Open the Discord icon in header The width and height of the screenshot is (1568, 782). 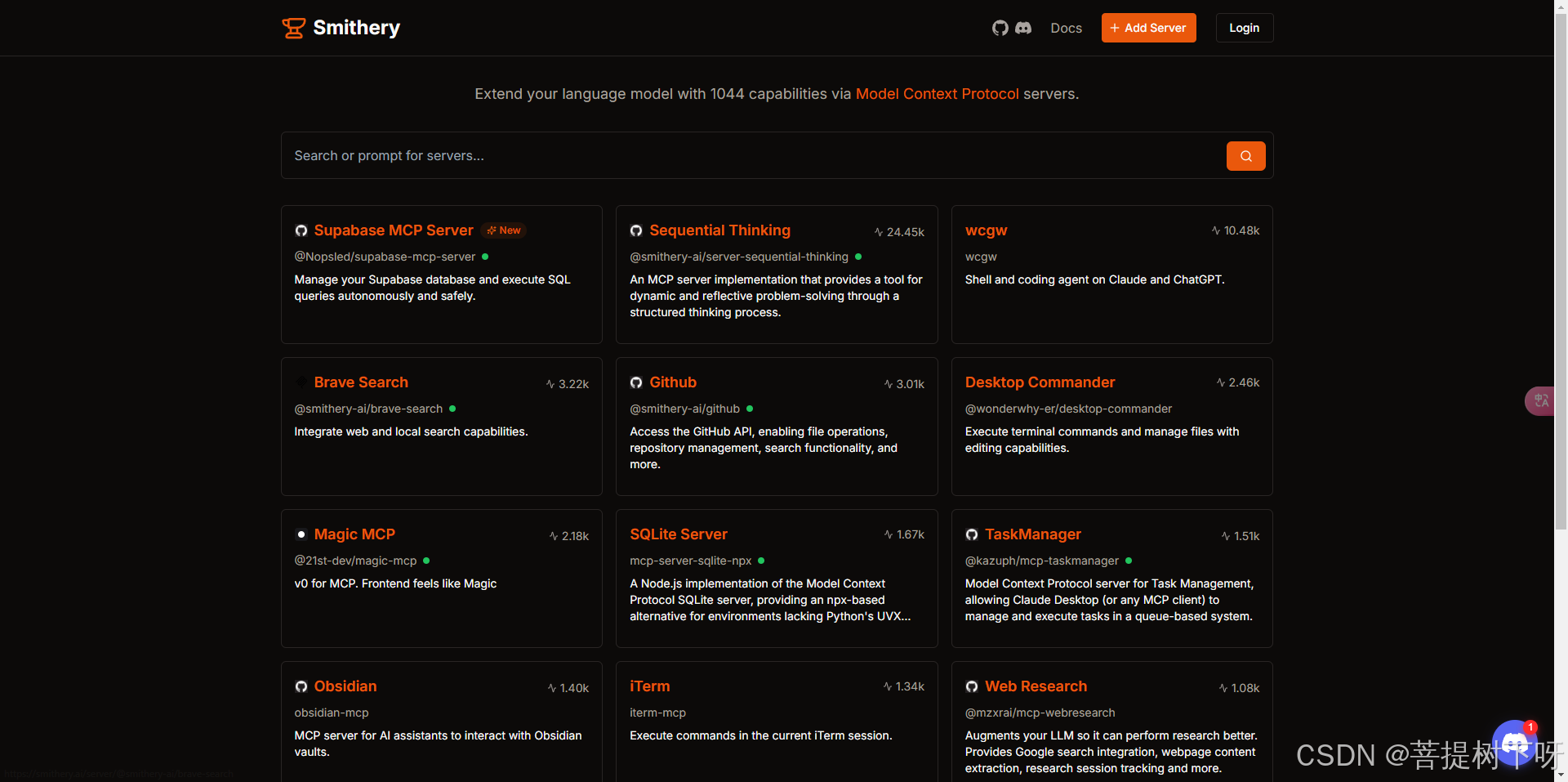(1023, 28)
